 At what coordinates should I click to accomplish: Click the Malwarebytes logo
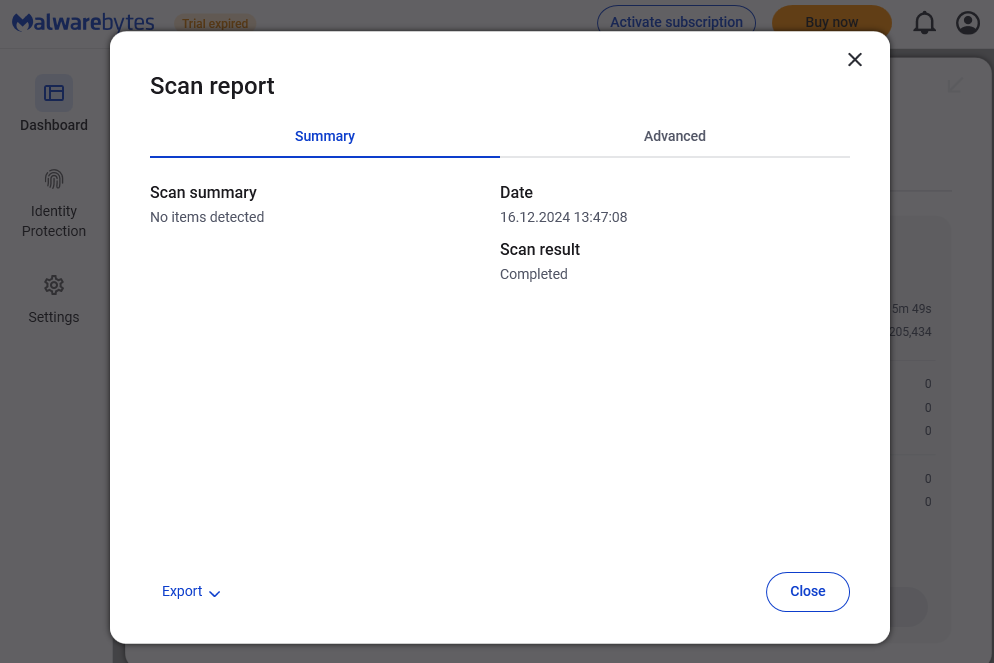pyautogui.click(x=84, y=22)
